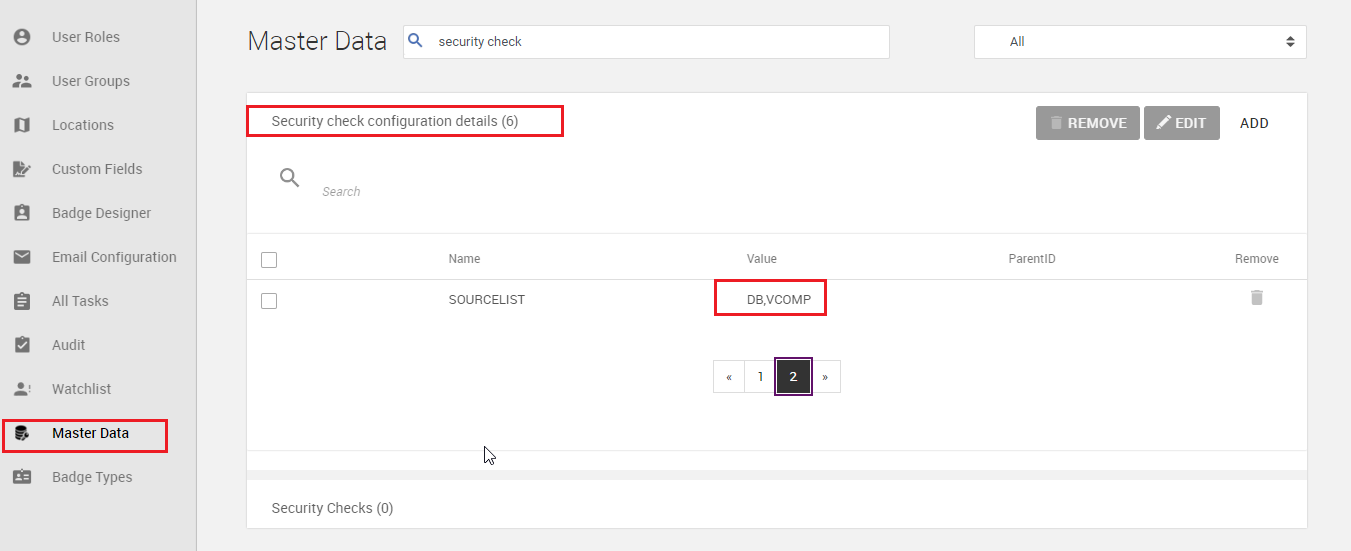Click the trash icon in the SOURCELIST row

pyautogui.click(x=1257, y=297)
